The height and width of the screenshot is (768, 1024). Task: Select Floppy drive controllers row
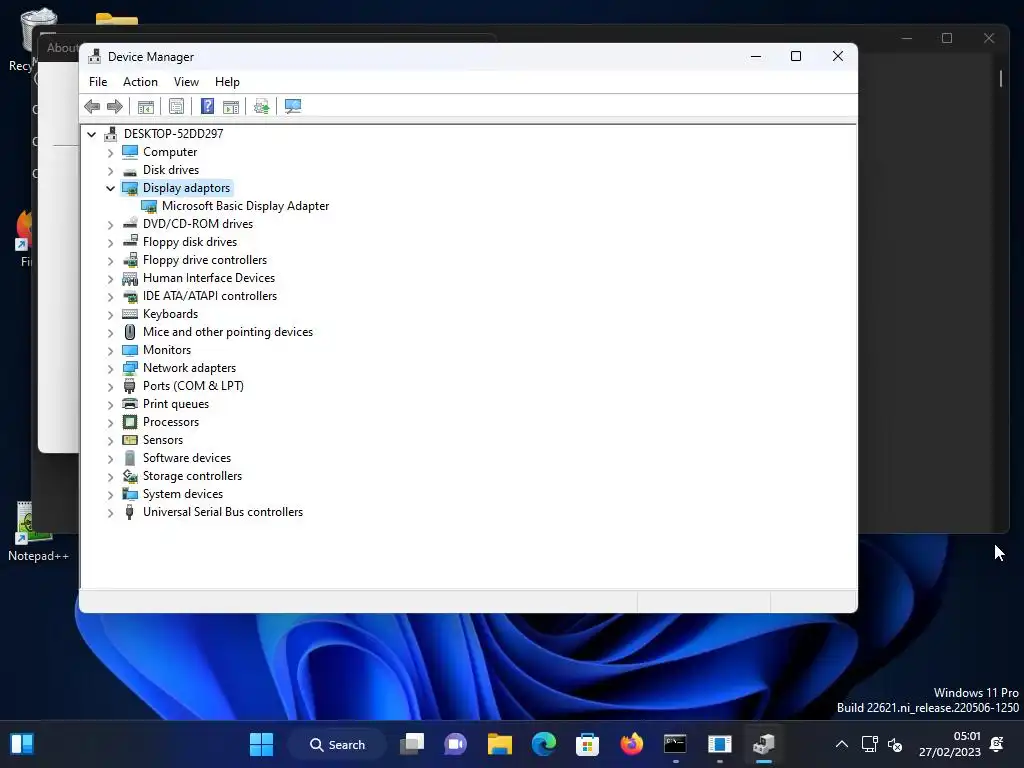[204, 260]
